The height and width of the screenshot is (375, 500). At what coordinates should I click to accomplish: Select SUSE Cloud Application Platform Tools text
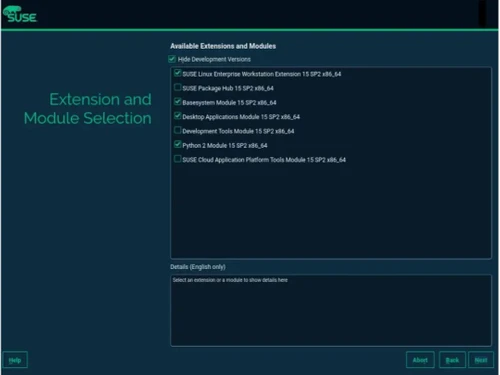click(x=264, y=160)
